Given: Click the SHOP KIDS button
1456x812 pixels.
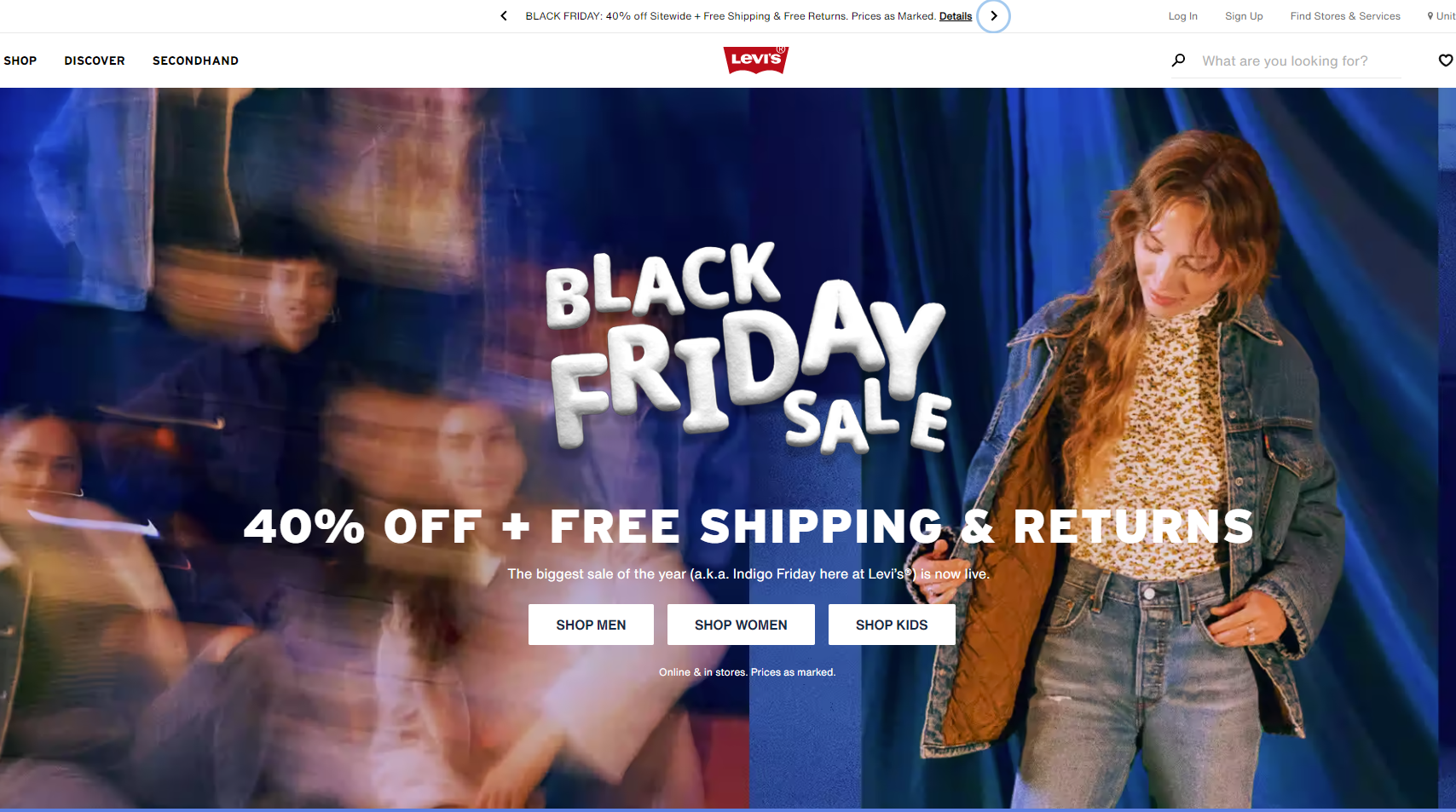Looking at the screenshot, I should (892, 625).
